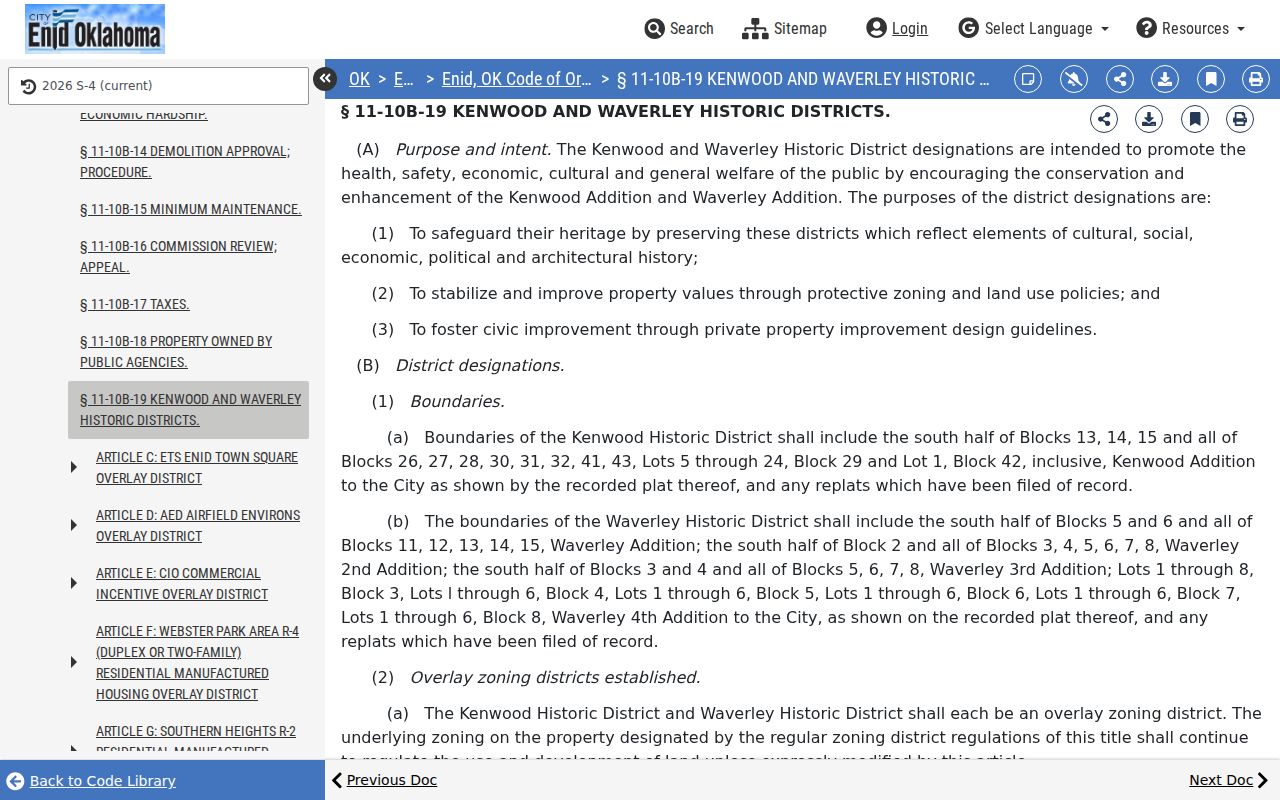Click the Enid, OK Code of Ordinances breadcrumb
Image resolution: width=1280 pixels, height=800 pixels.
[517, 79]
